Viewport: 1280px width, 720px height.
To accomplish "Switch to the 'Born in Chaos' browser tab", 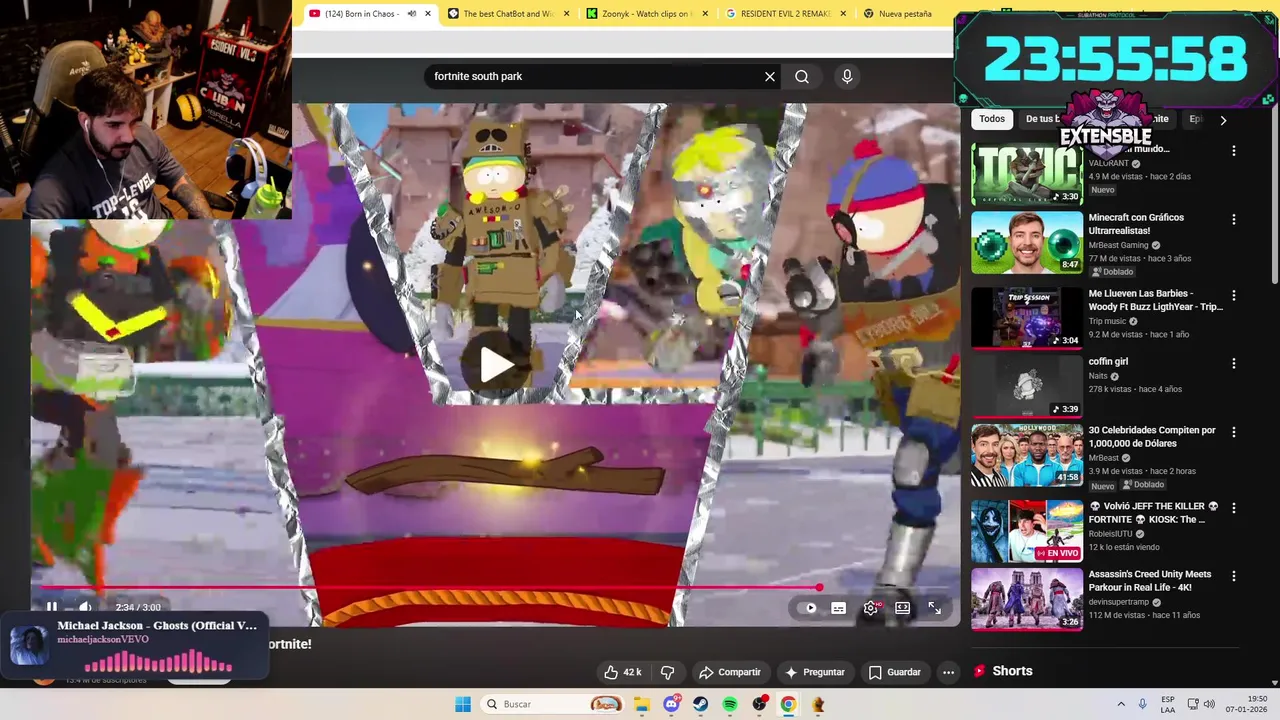I will (x=361, y=14).
